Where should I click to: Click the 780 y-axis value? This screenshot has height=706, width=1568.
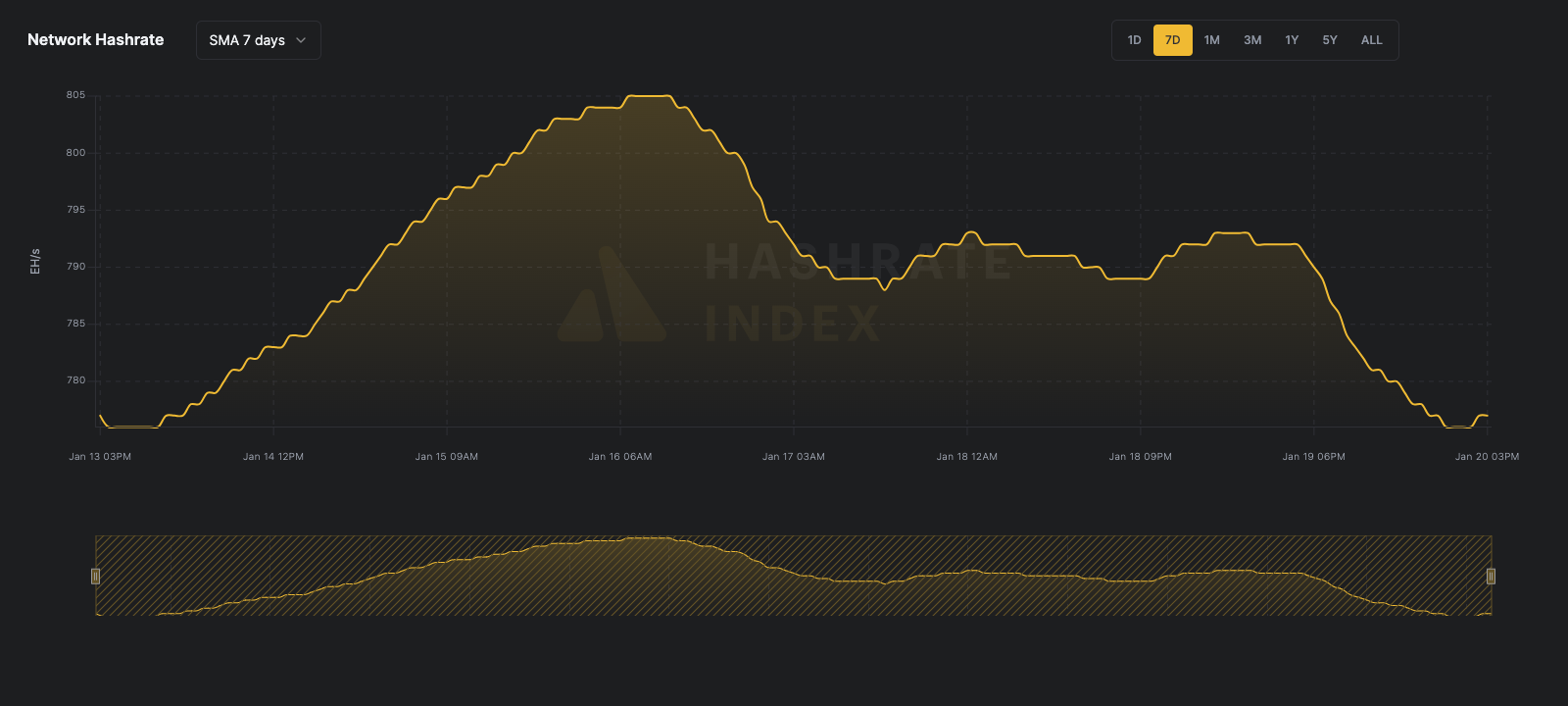pos(75,380)
